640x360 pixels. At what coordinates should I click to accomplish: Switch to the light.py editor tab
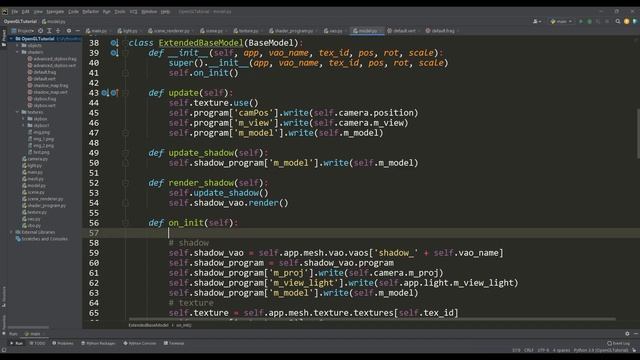point(130,31)
